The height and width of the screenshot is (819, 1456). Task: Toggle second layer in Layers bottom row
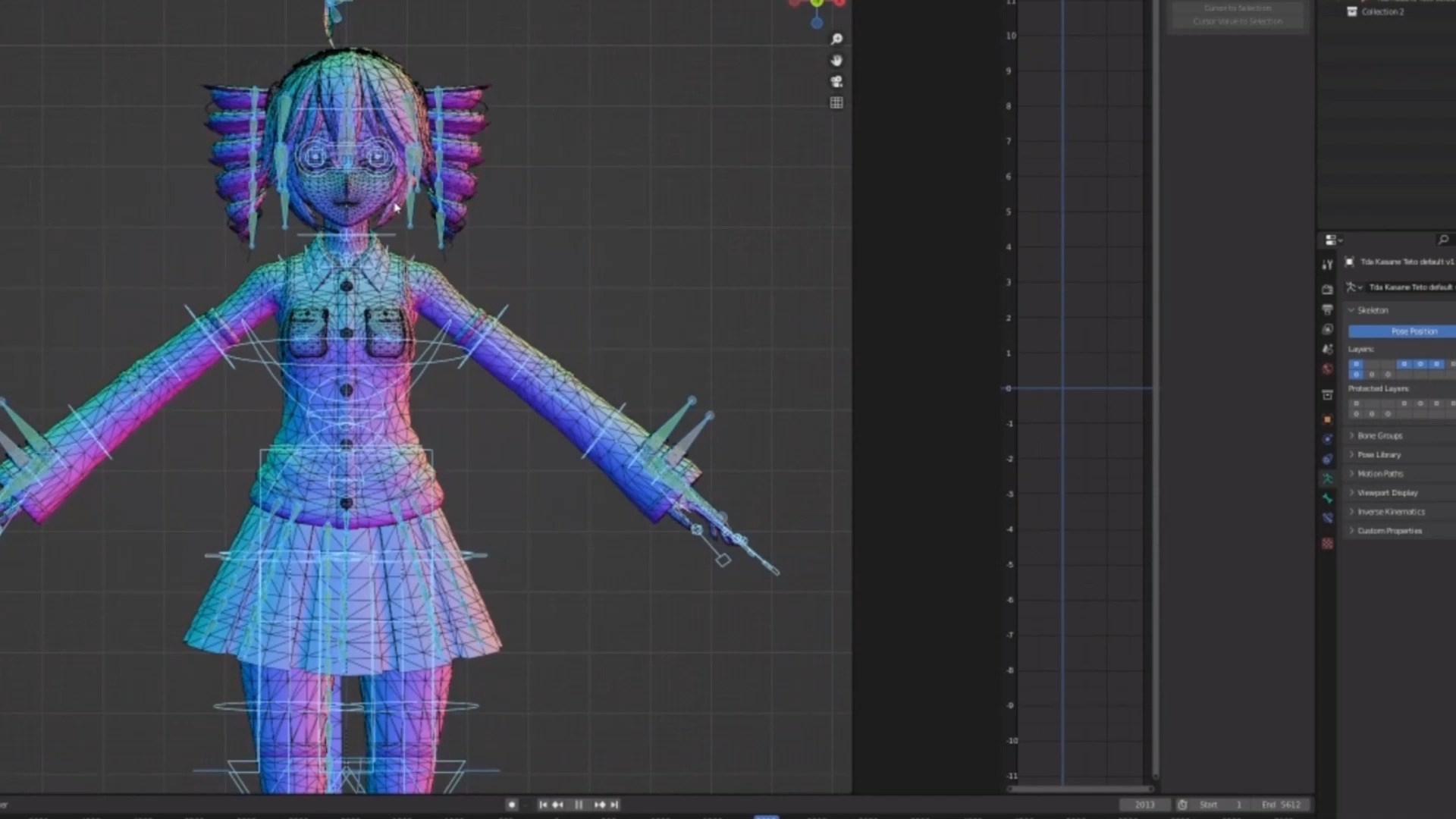(1372, 375)
